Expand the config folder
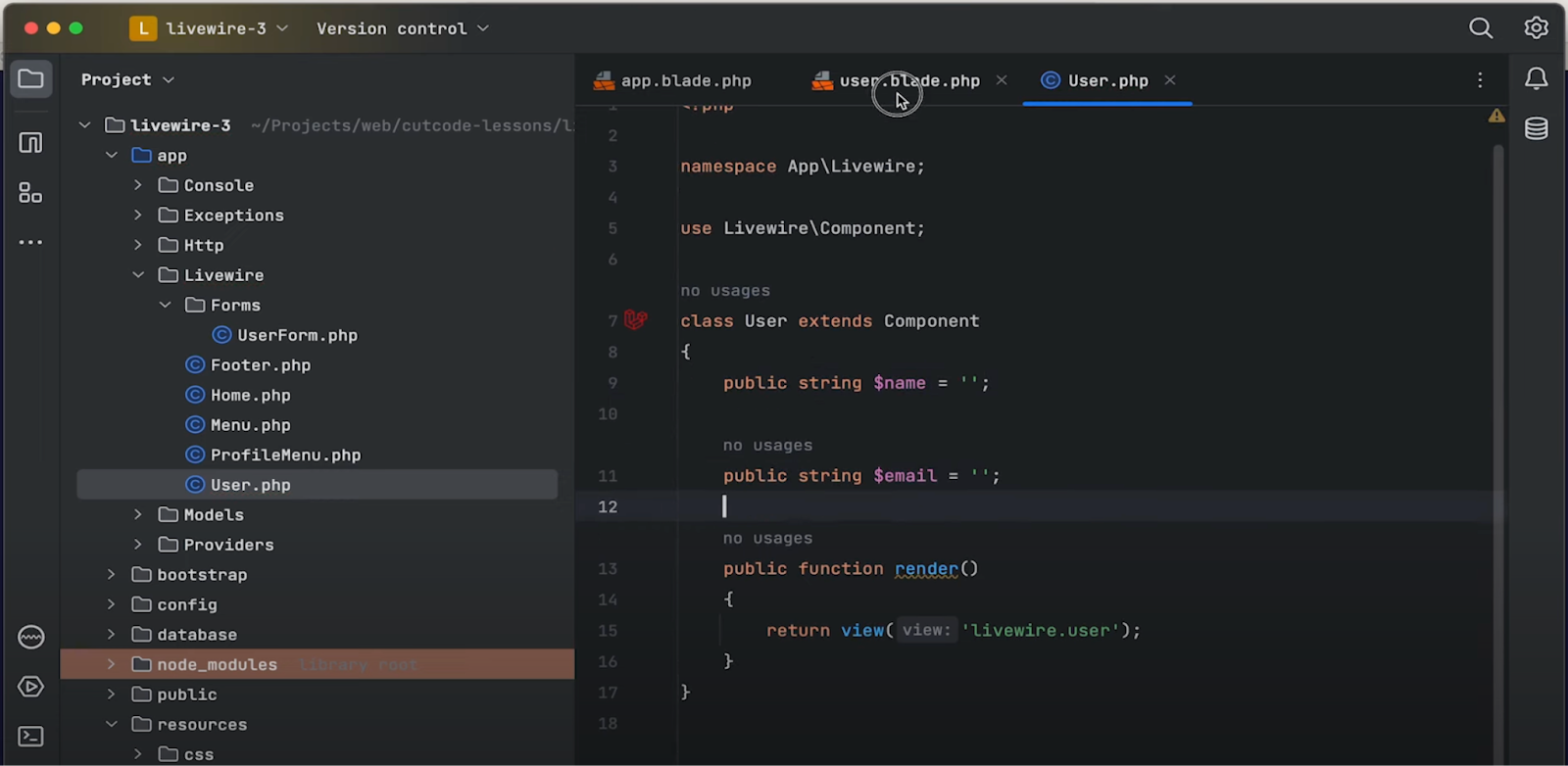The image size is (1568, 766). click(112, 605)
